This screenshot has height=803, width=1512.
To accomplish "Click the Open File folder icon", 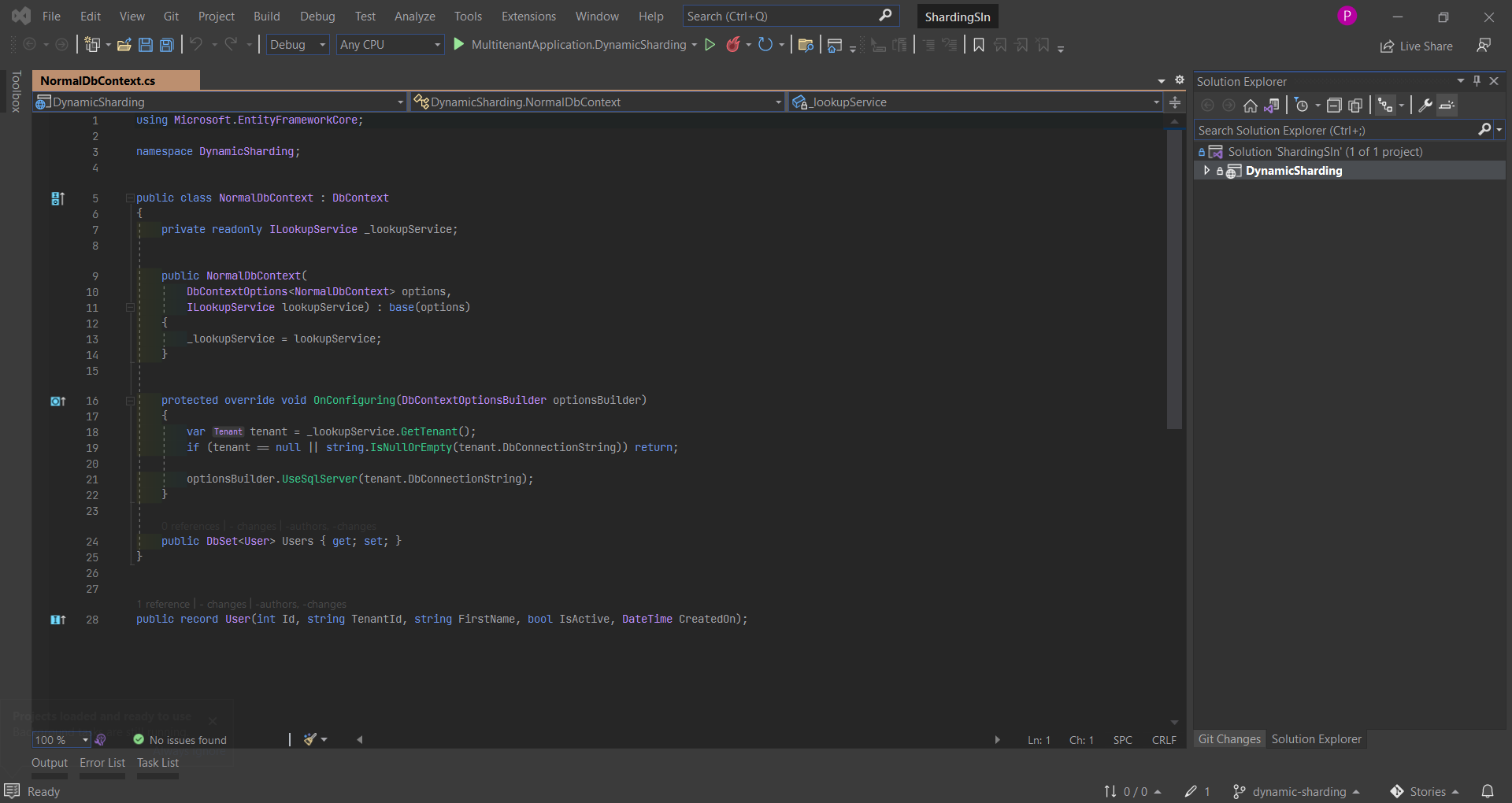I will (124, 45).
